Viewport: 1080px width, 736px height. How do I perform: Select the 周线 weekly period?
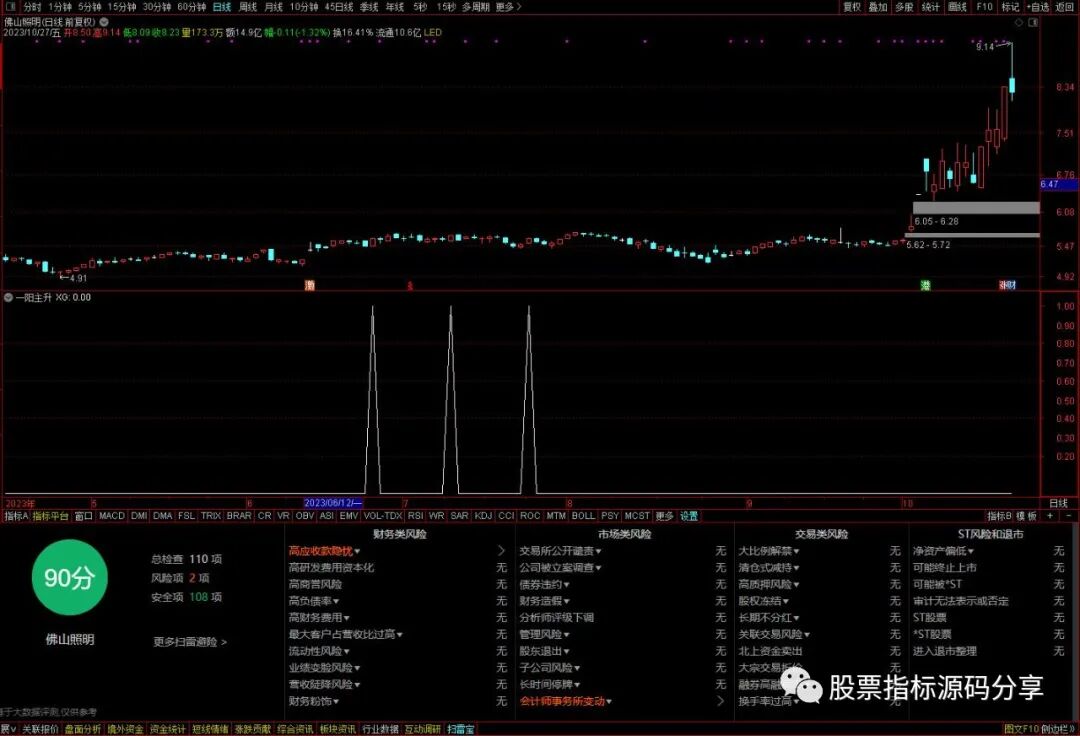point(248,7)
